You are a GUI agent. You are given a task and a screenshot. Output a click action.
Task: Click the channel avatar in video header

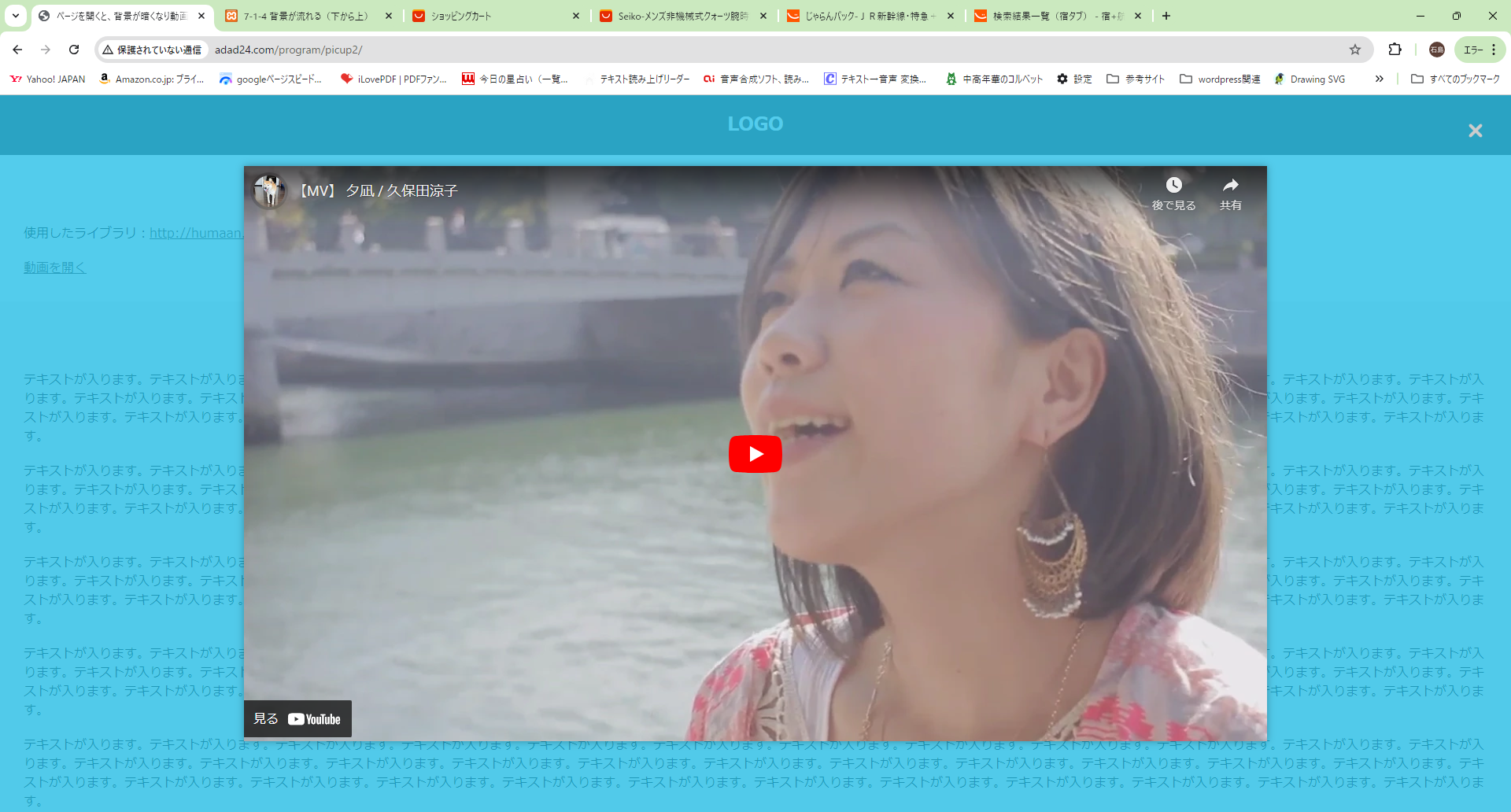tap(270, 190)
